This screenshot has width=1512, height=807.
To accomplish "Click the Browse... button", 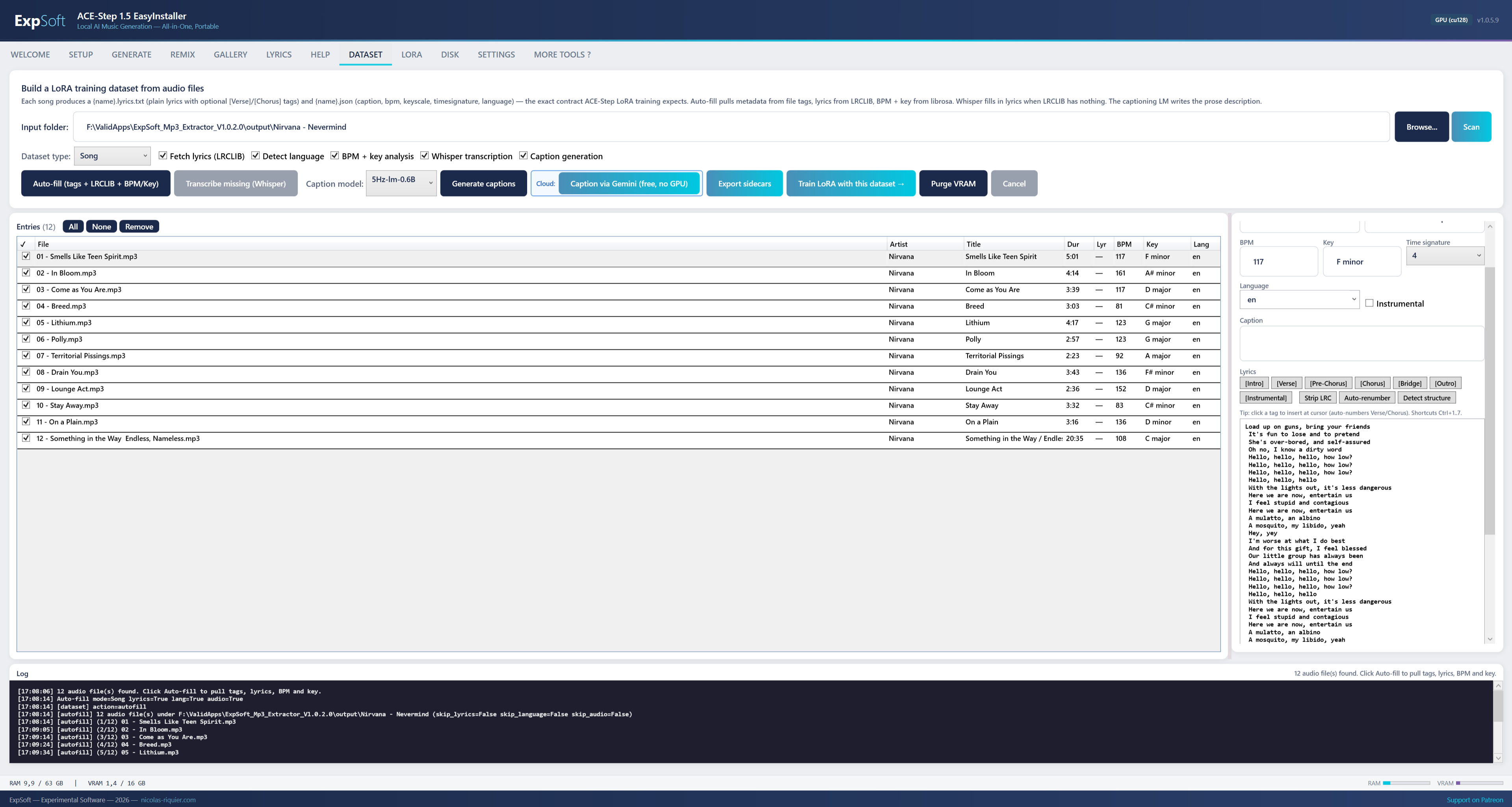I will (x=1422, y=127).
